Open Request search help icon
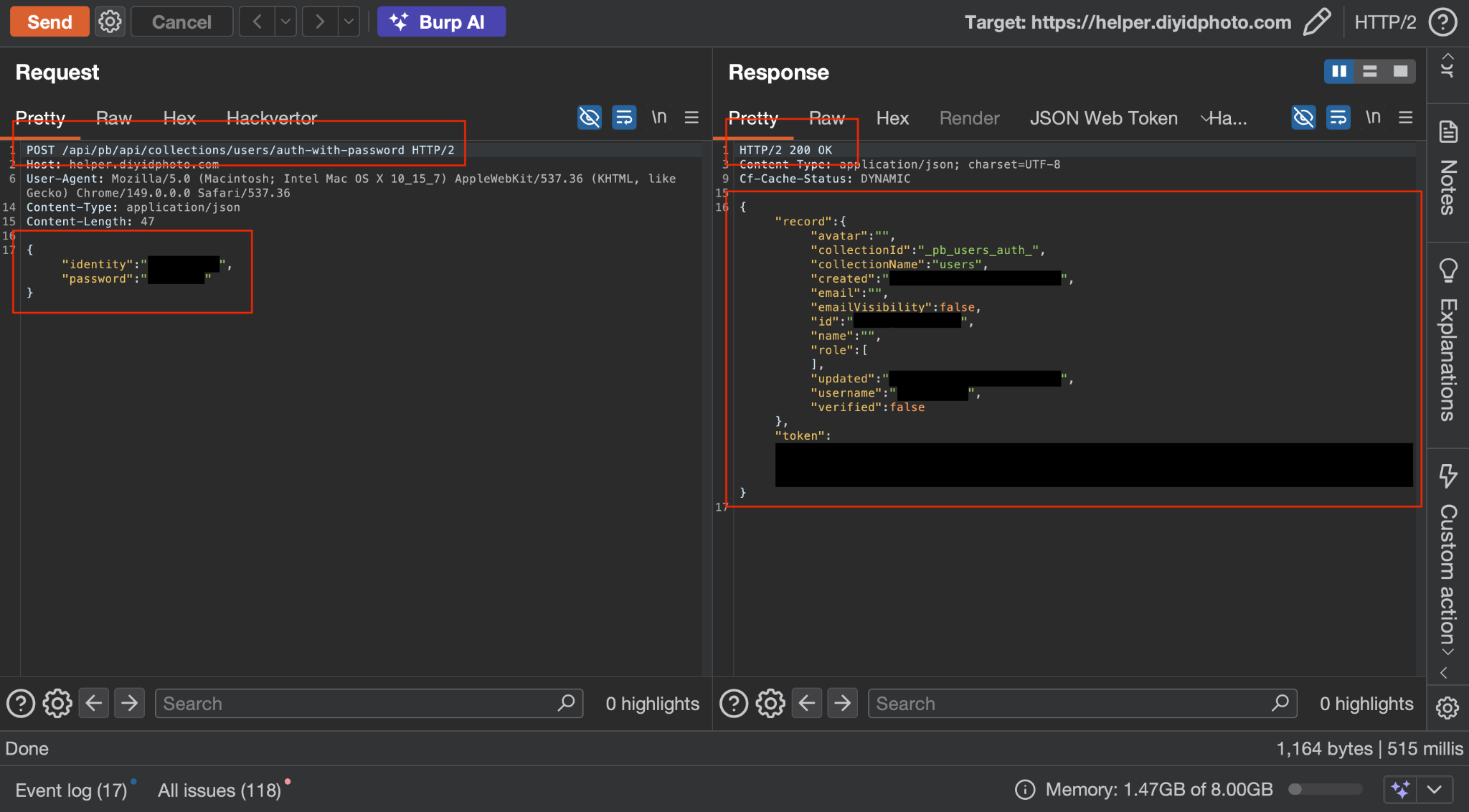The height and width of the screenshot is (812, 1469). click(21, 704)
